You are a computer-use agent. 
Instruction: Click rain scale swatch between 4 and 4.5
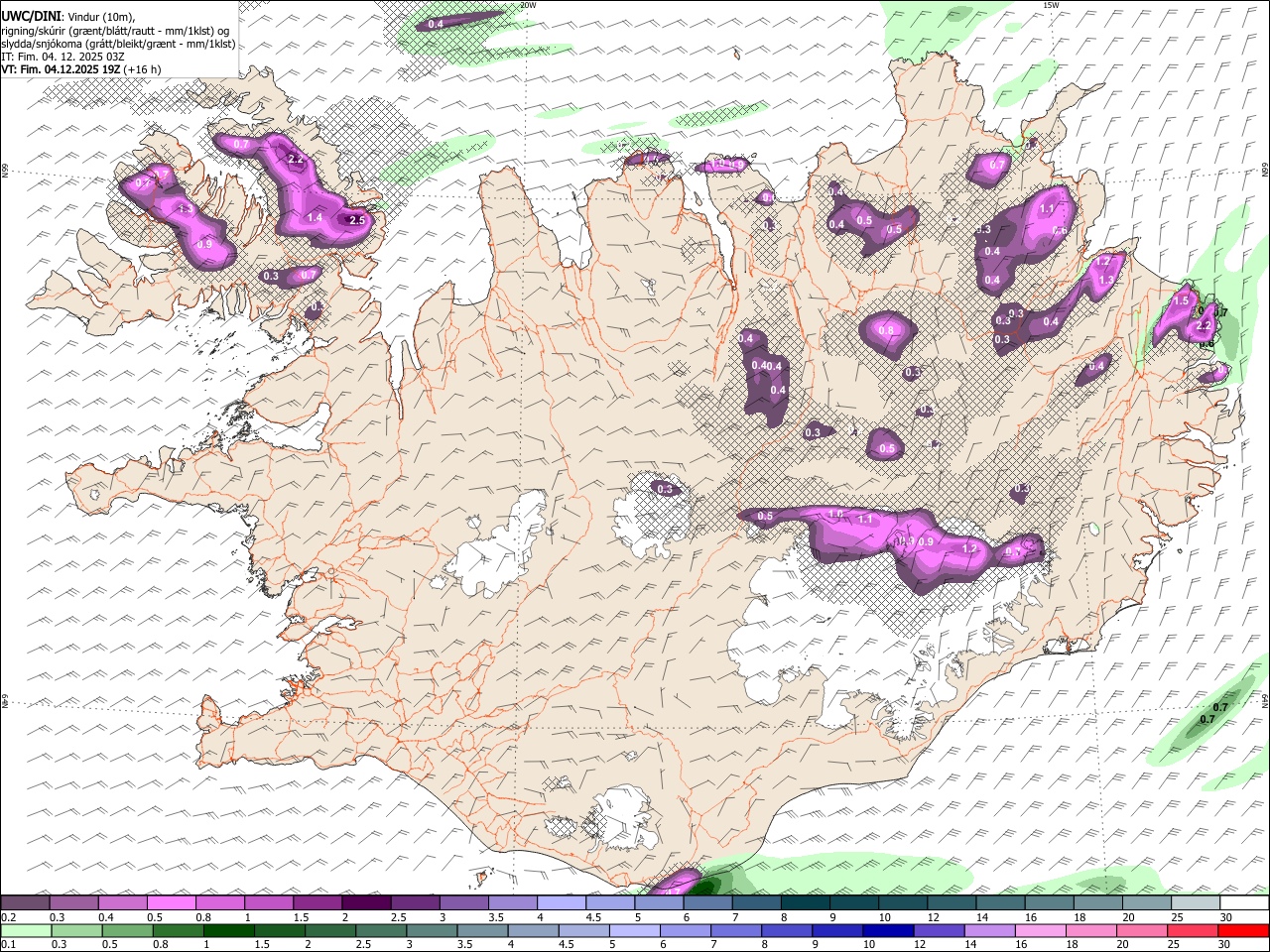(533, 930)
